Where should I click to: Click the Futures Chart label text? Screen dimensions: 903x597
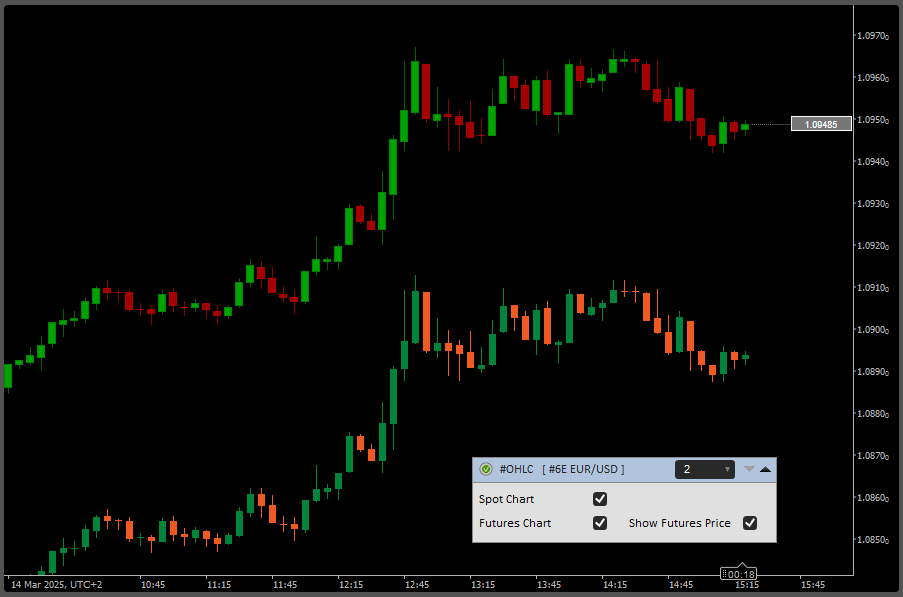[x=515, y=523]
